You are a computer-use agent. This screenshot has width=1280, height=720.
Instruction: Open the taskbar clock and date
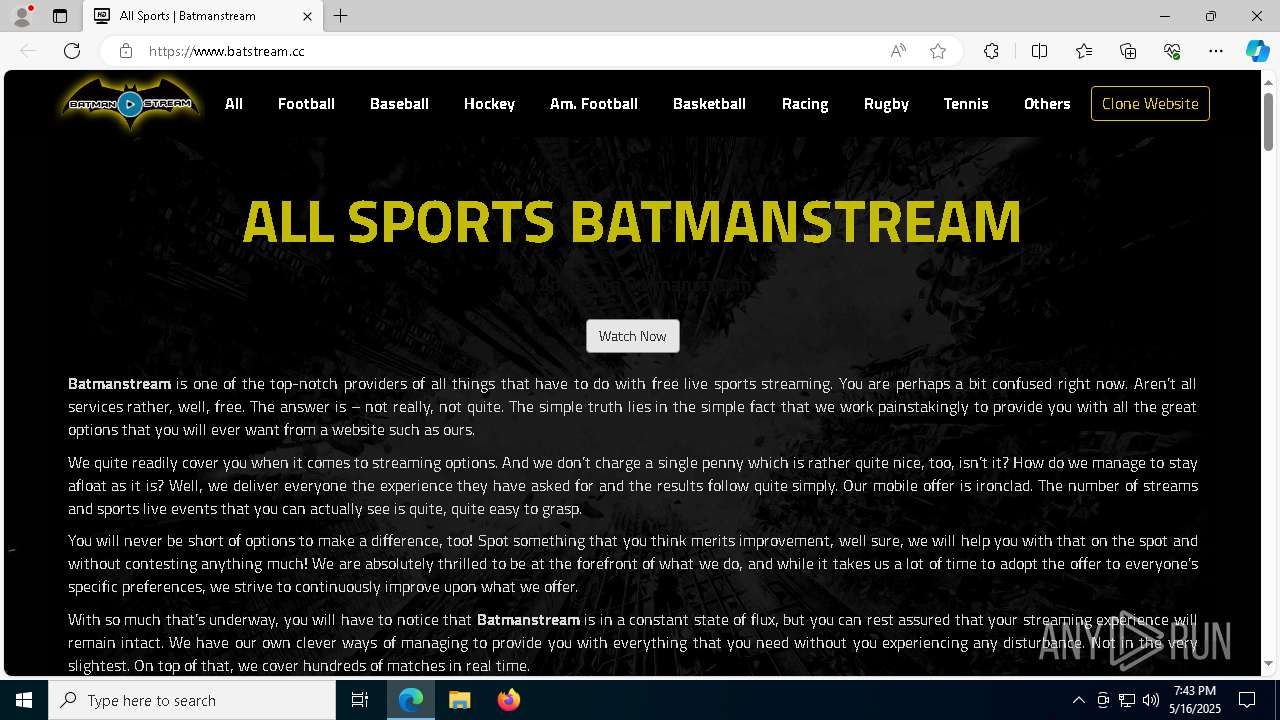[x=1195, y=700]
